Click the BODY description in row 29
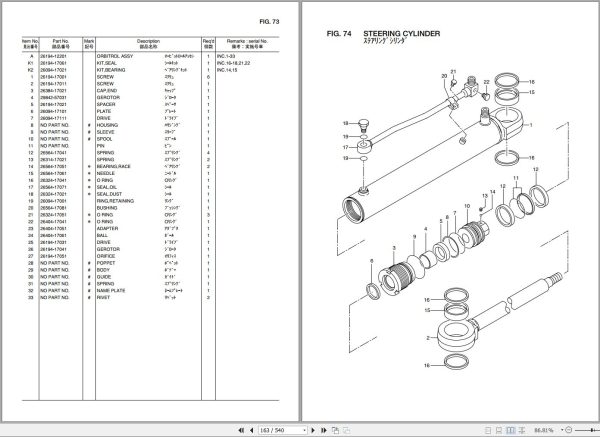 pyautogui.click(x=104, y=270)
